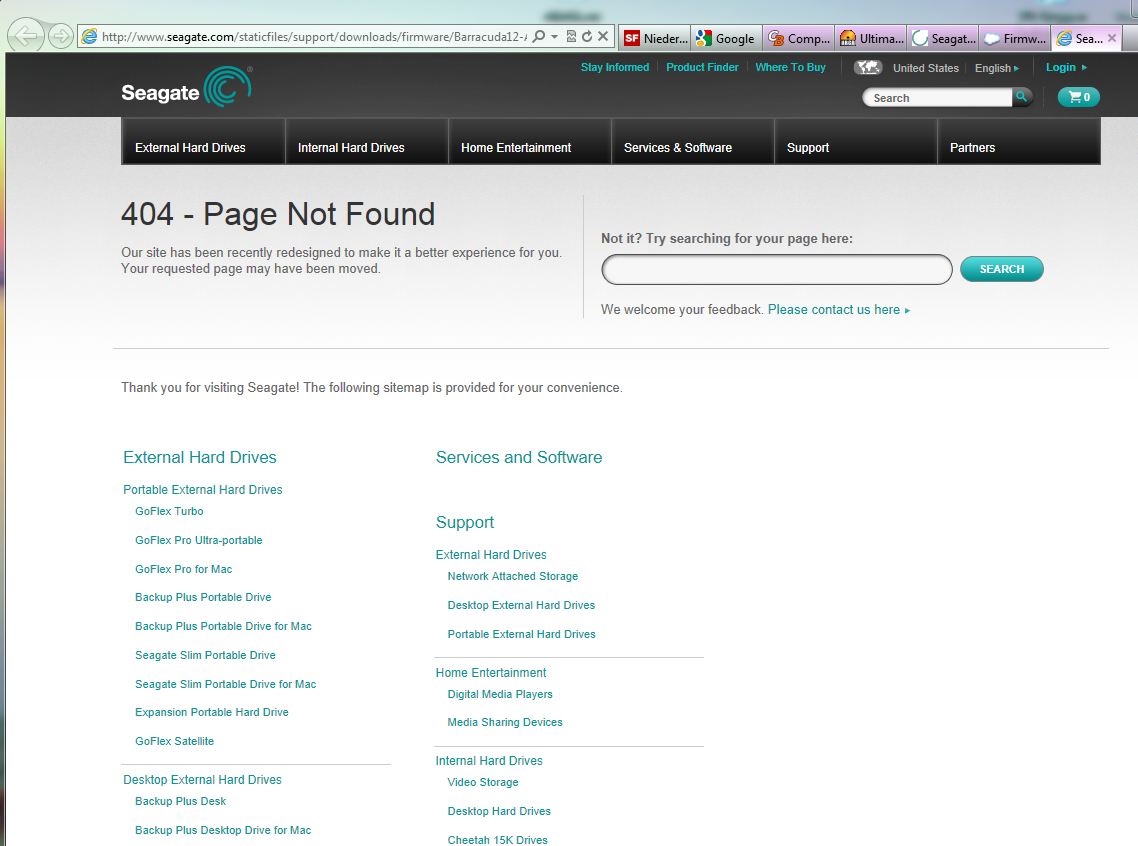
Task: Open Video Storage link
Action: click(483, 782)
